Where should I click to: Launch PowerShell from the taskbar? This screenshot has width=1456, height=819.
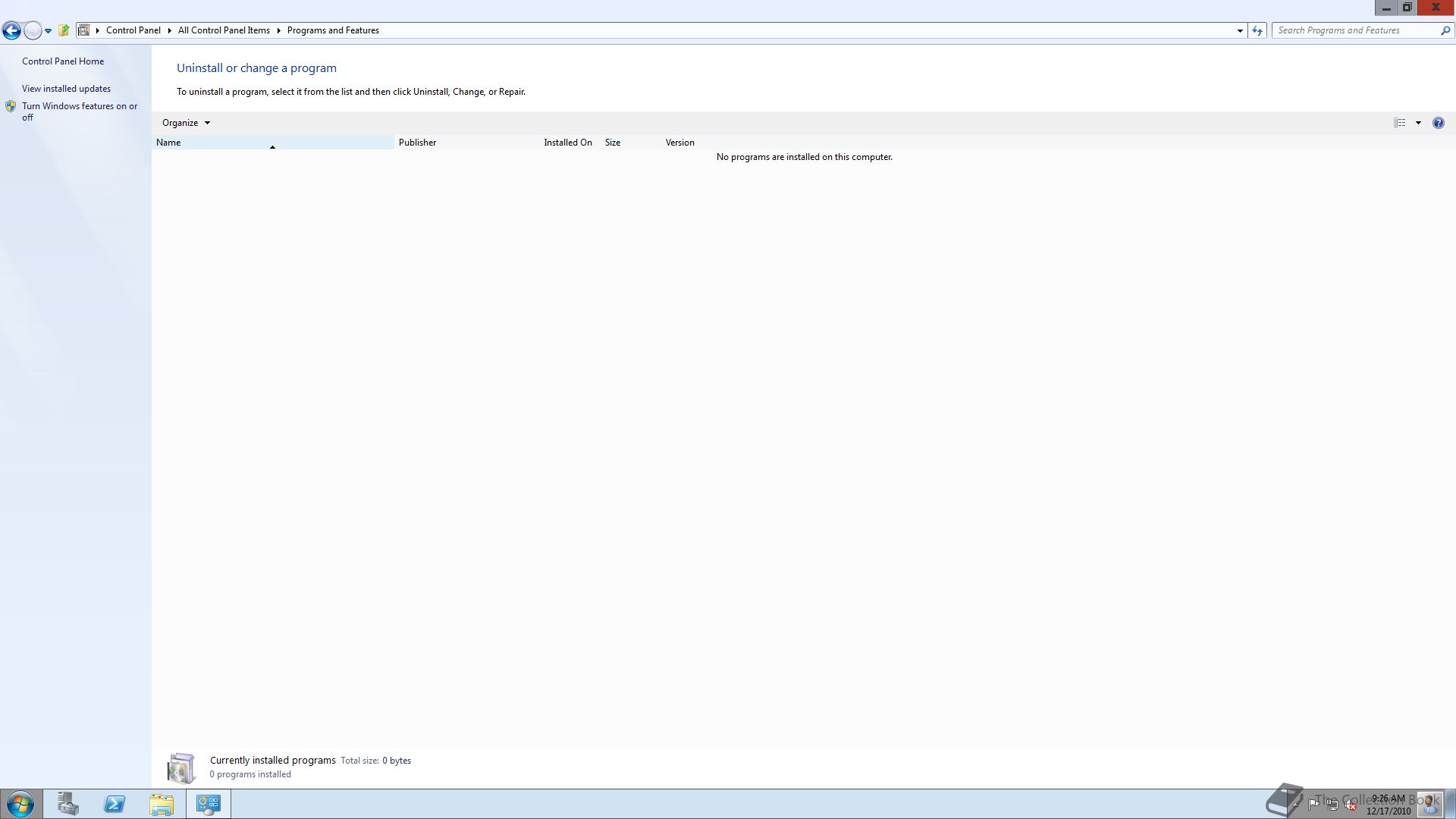[115, 804]
